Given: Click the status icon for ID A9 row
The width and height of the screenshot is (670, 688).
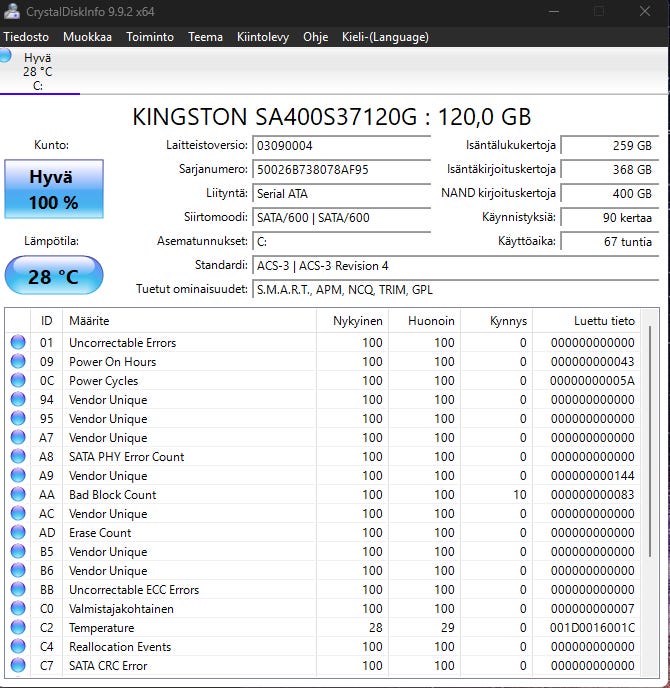Looking at the screenshot, I should (x=18, y=475).
